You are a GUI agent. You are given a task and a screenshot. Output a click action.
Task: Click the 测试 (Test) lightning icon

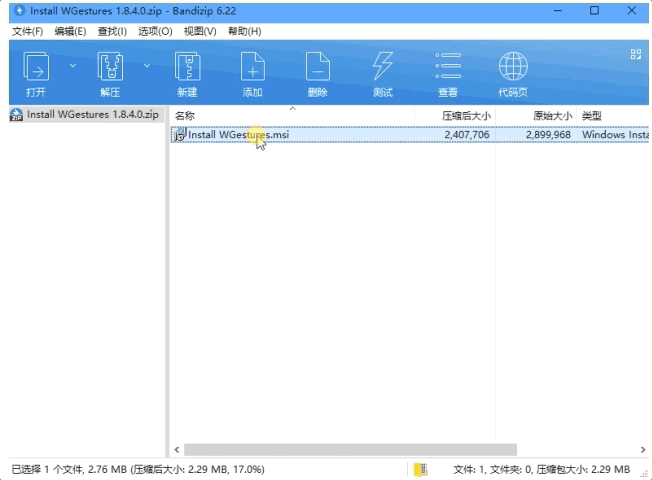coord(383,66)
